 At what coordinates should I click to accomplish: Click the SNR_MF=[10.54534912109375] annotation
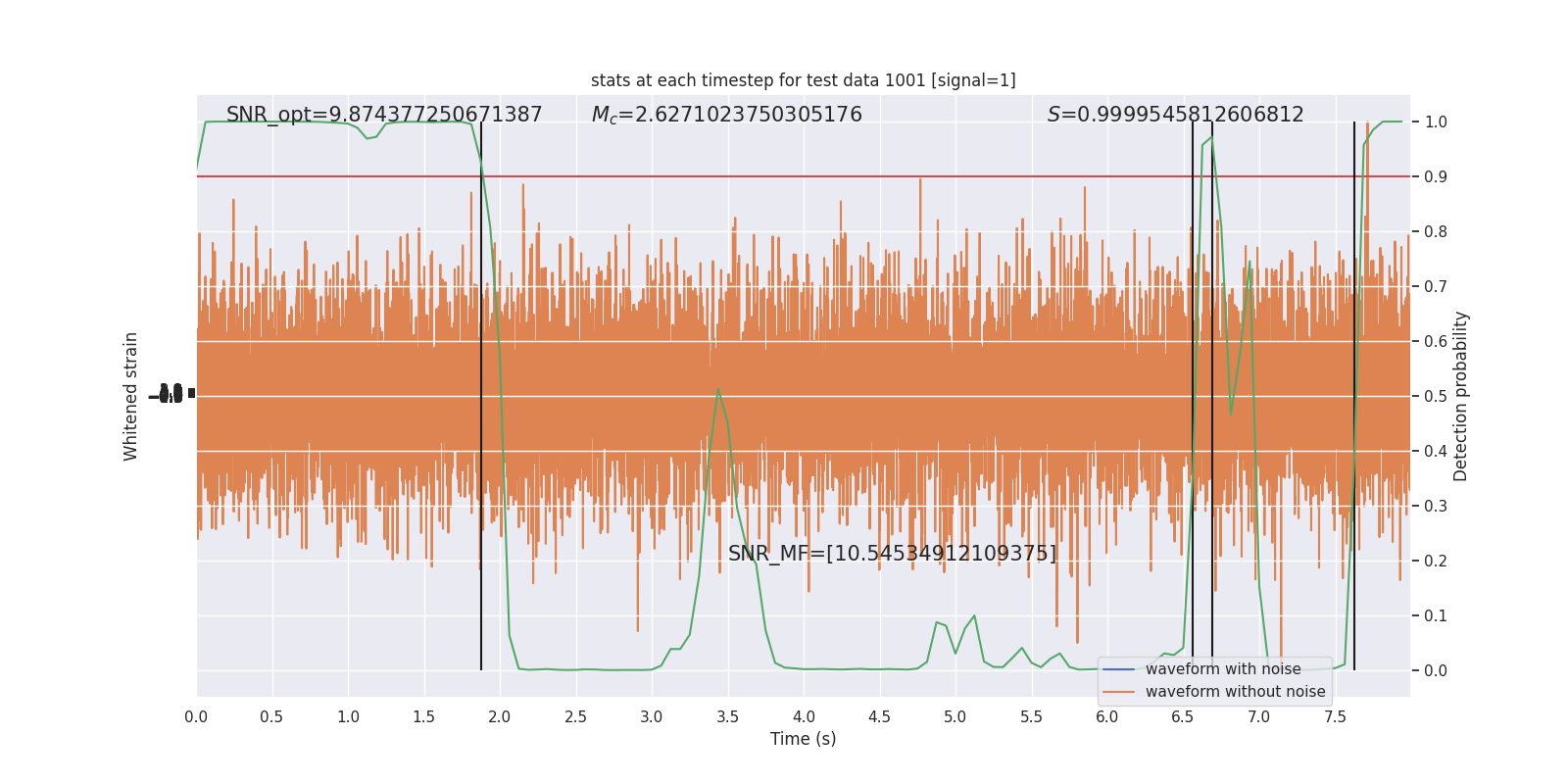[893, 554]
